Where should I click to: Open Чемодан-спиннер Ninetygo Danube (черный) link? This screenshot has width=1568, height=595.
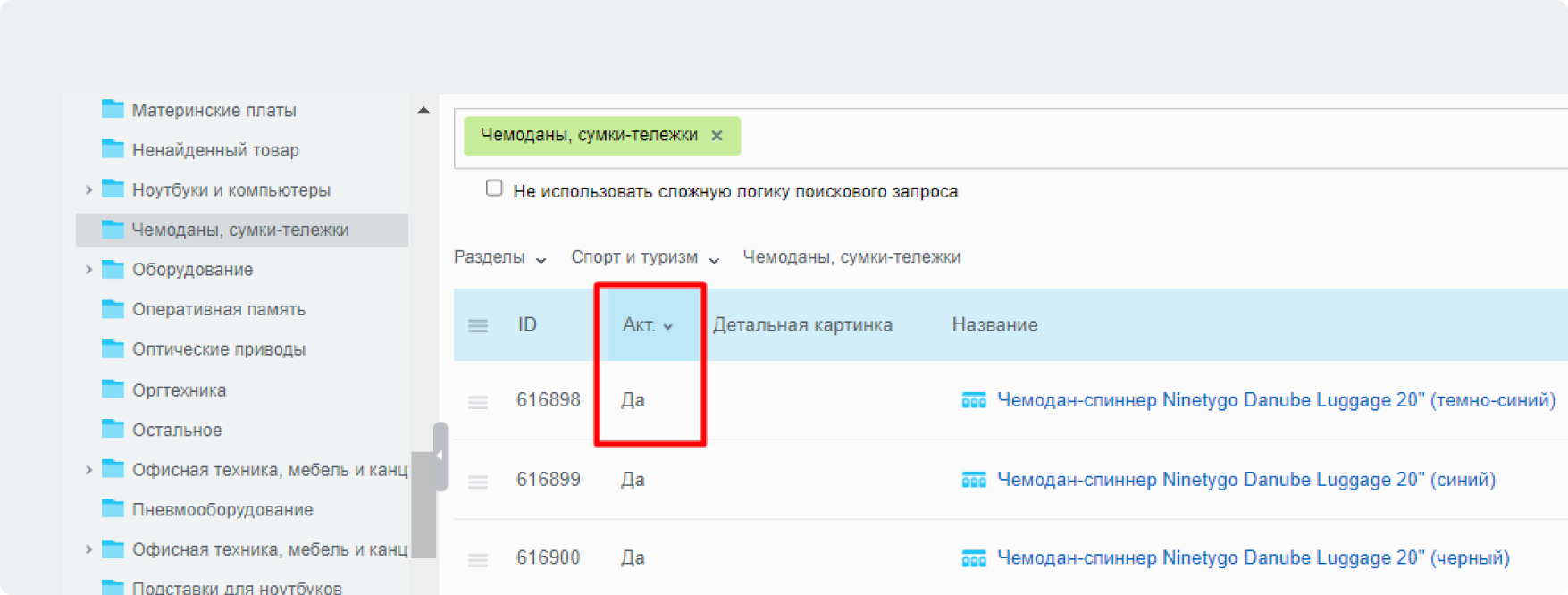coord(1253,557)
